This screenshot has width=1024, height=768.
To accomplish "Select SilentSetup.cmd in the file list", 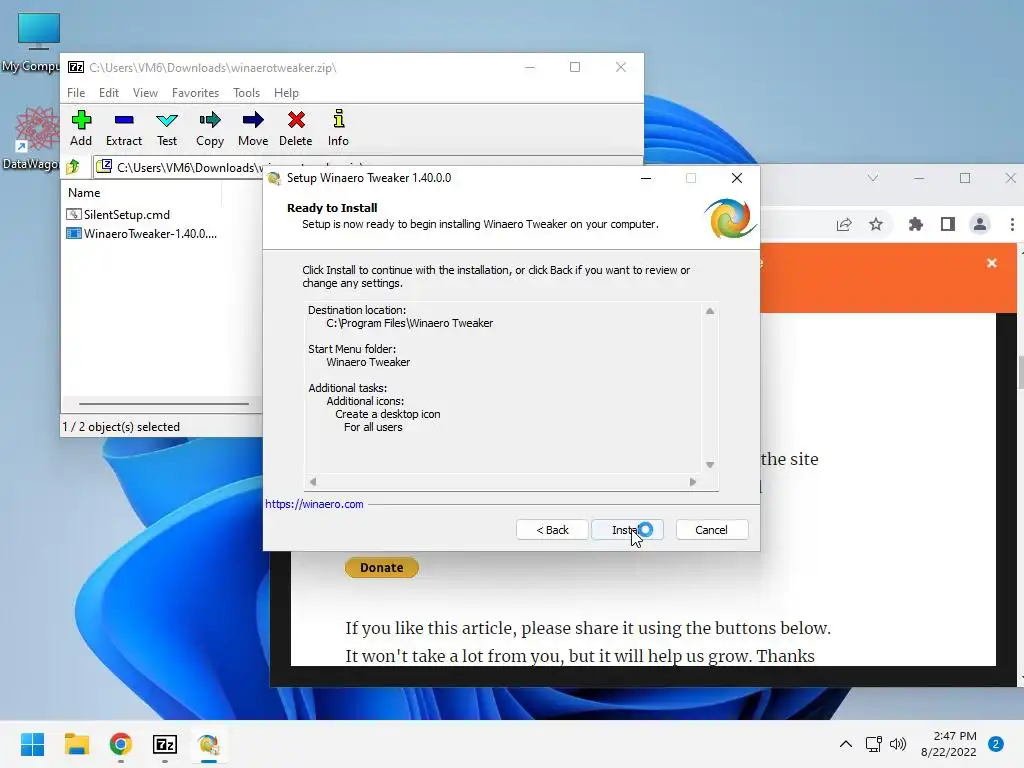I will (118, 214).
